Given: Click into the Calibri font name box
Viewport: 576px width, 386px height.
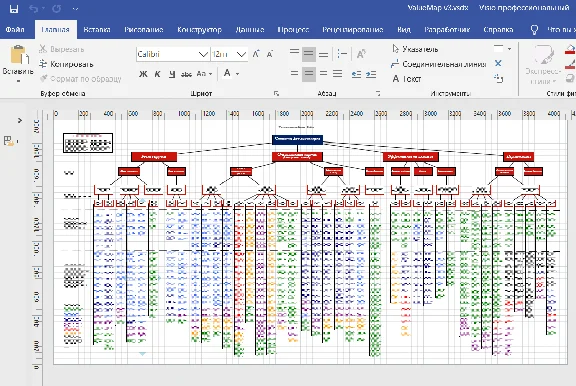Looking at the screenshot, I should tap(167, 54).
